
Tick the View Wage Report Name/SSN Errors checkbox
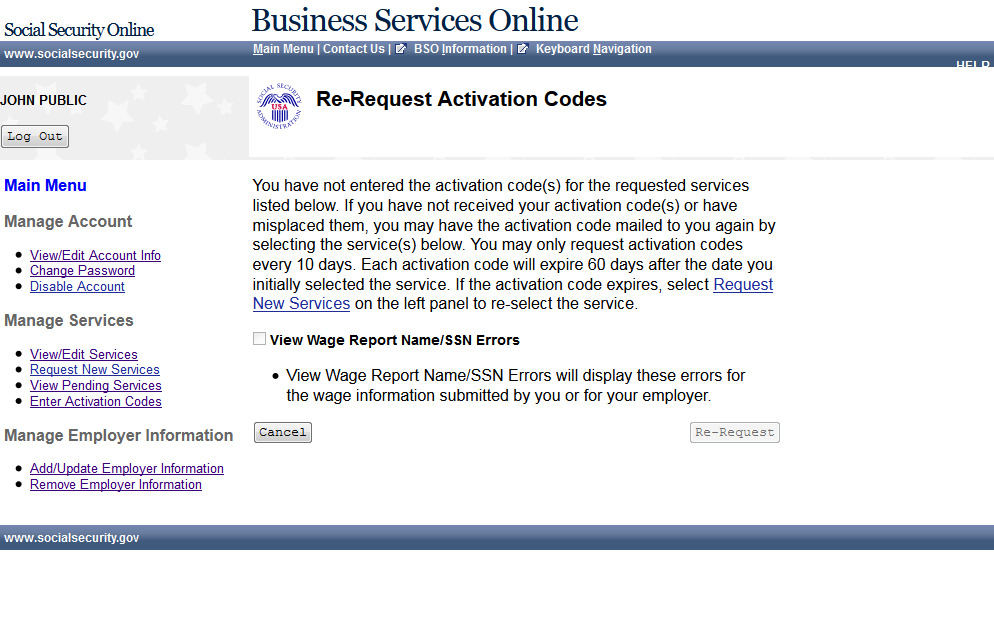(259, 339)
